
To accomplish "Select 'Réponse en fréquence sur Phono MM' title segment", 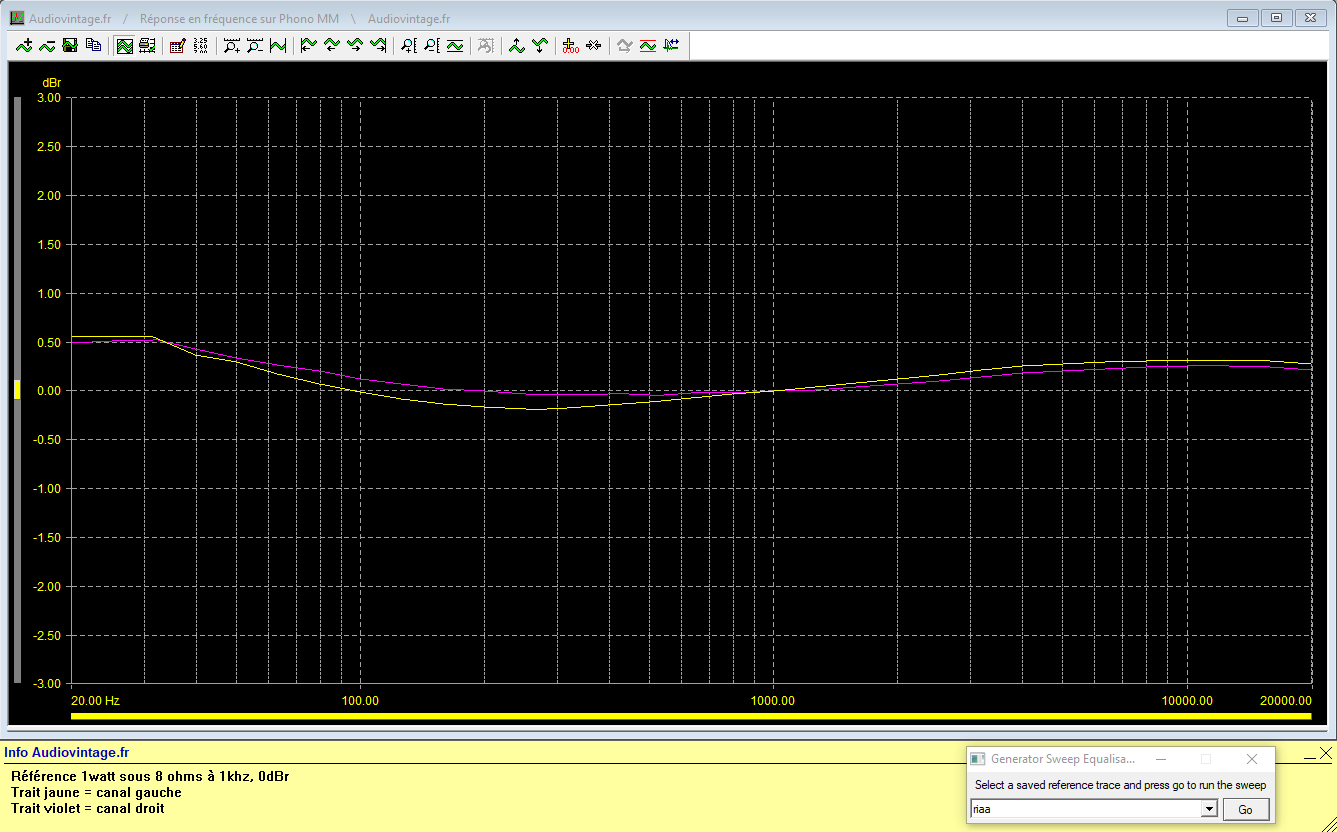I will (x=239, y=18).
